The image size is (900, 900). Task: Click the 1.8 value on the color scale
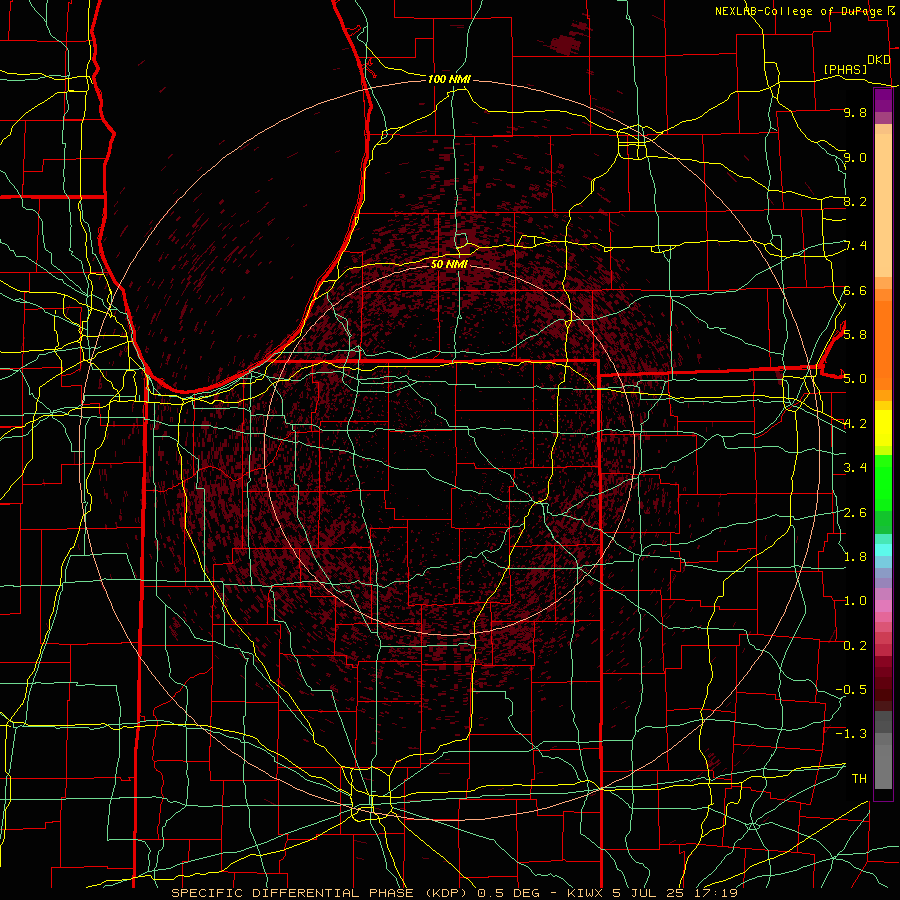coord(855,556)
